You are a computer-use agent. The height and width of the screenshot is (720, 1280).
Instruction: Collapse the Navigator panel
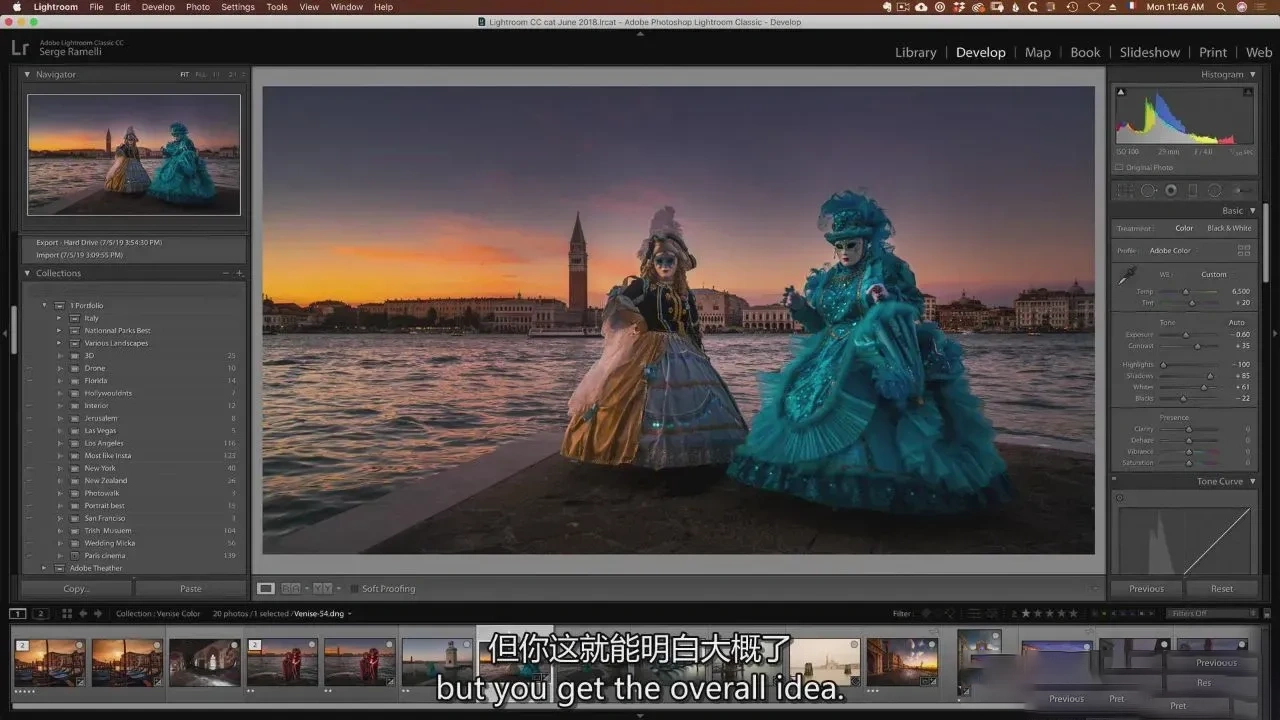coord(27,74)
